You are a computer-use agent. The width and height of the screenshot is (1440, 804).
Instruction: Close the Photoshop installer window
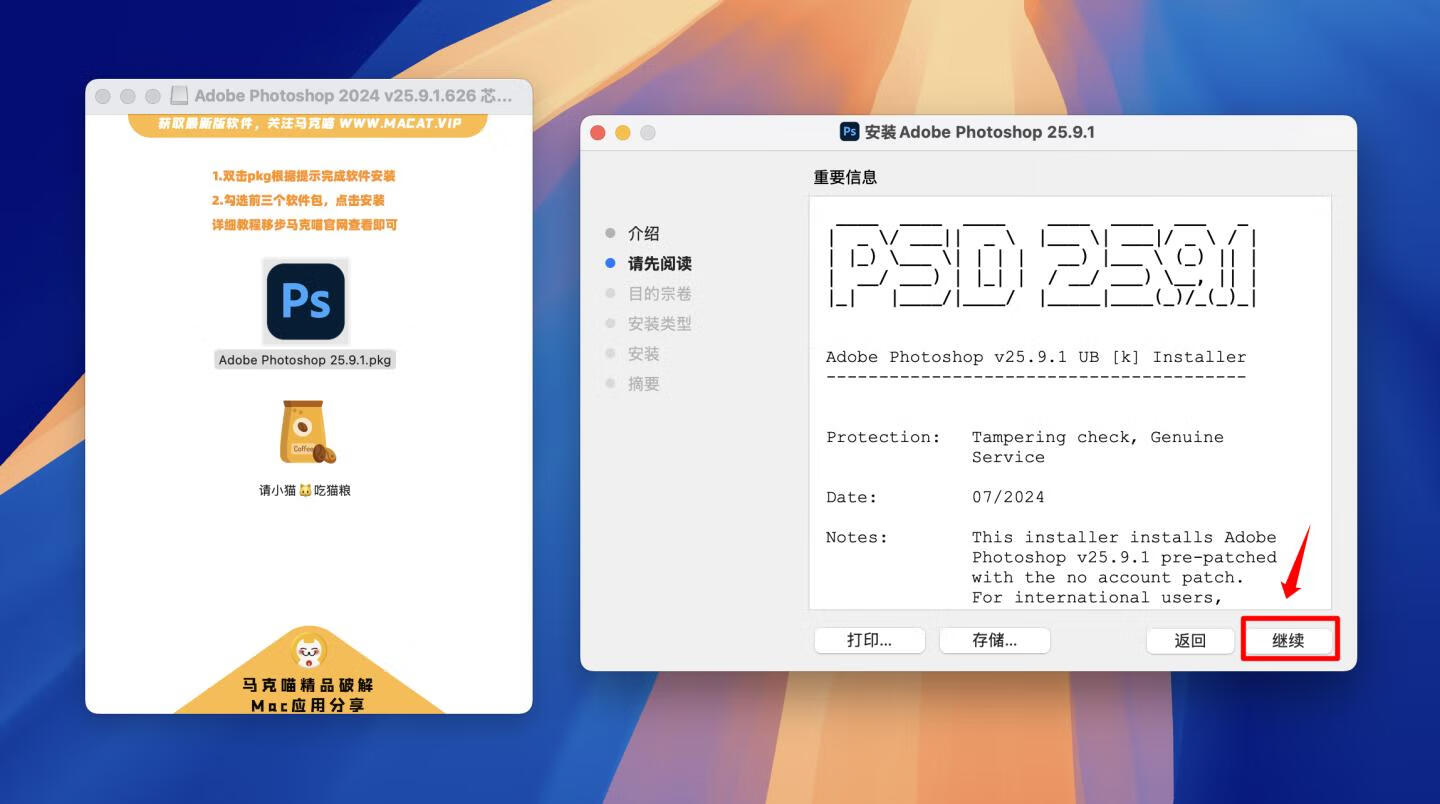tap(598, 133)
